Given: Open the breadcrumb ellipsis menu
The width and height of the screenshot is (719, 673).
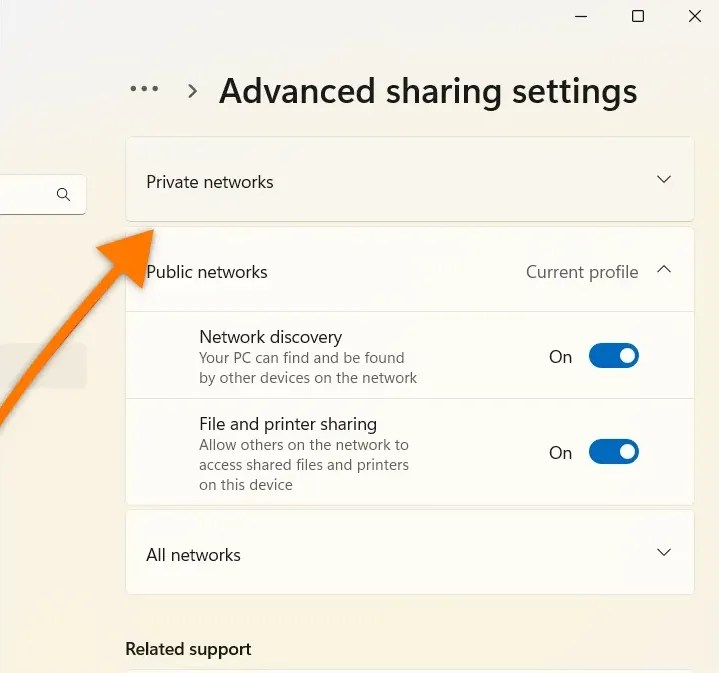Looking at the screenshot, I should point(144,88).
